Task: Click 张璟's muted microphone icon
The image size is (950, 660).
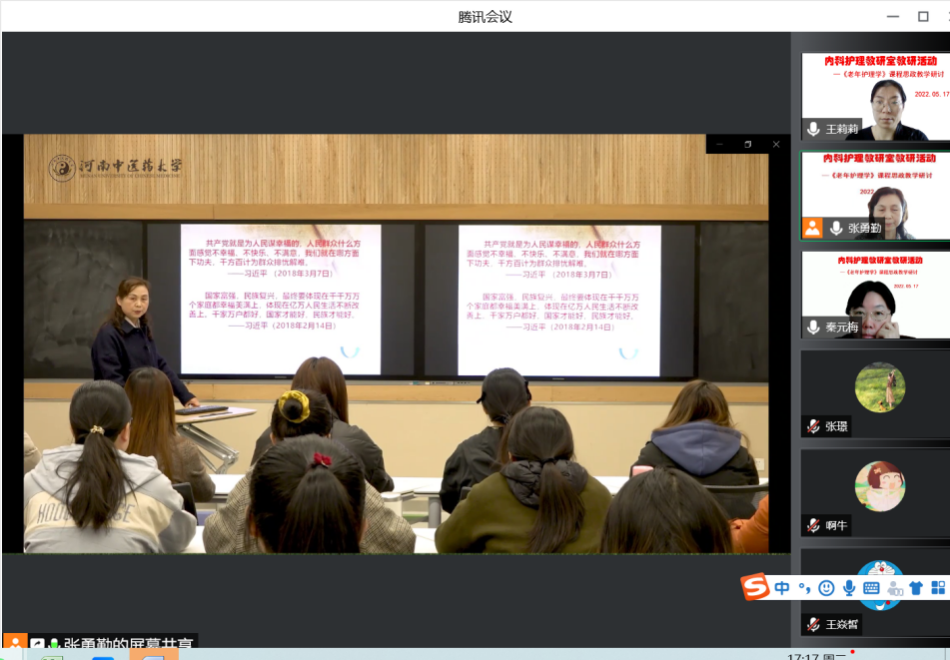Action: coord(814,426)
